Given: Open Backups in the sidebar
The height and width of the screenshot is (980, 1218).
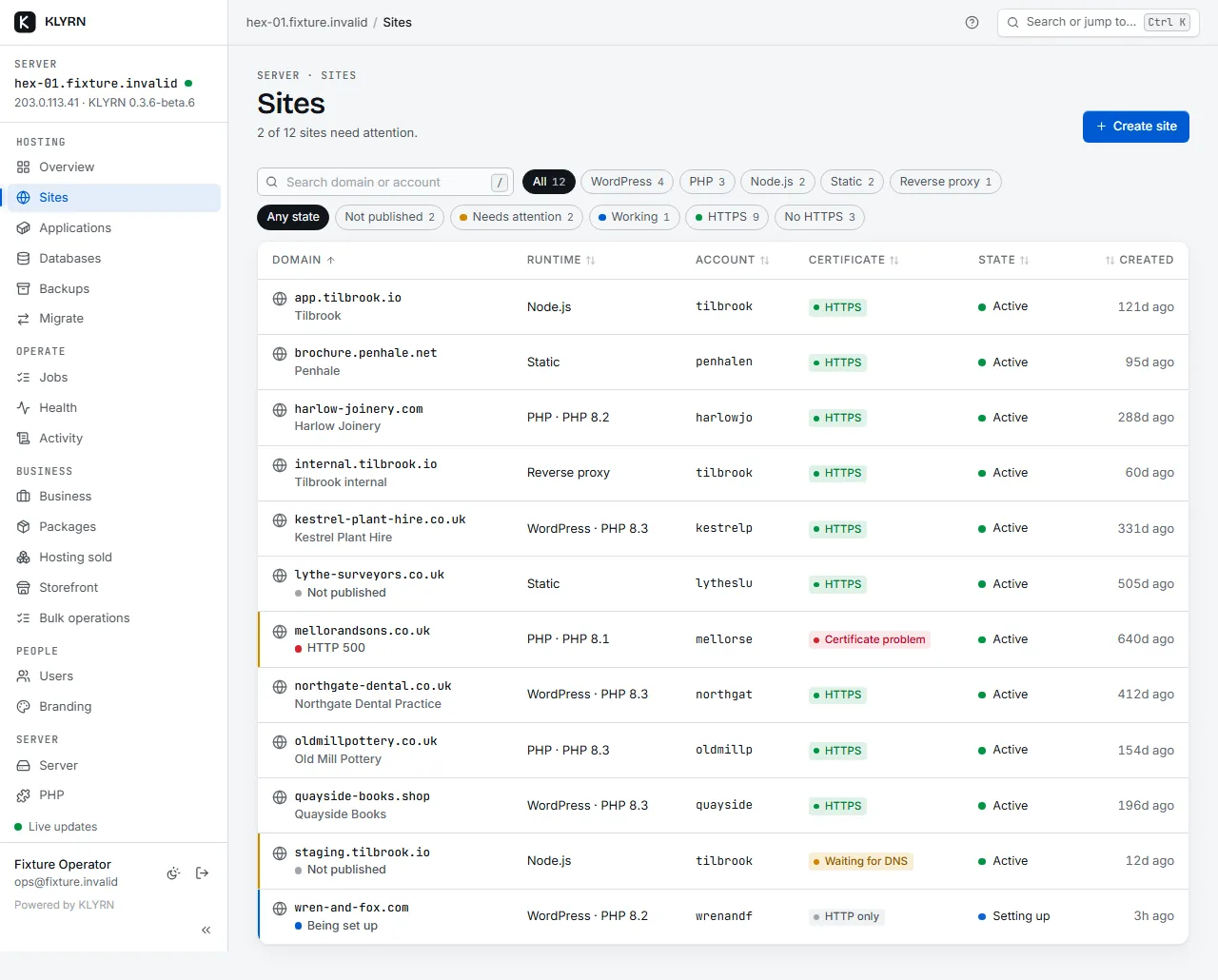Looking at the screenshot, I should tap(114, 289).
